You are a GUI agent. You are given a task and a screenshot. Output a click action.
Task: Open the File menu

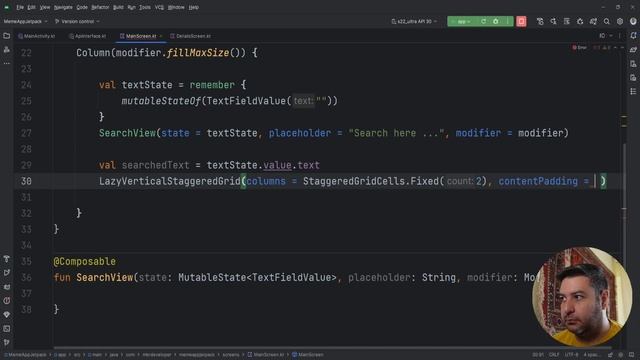click(20, 7)
